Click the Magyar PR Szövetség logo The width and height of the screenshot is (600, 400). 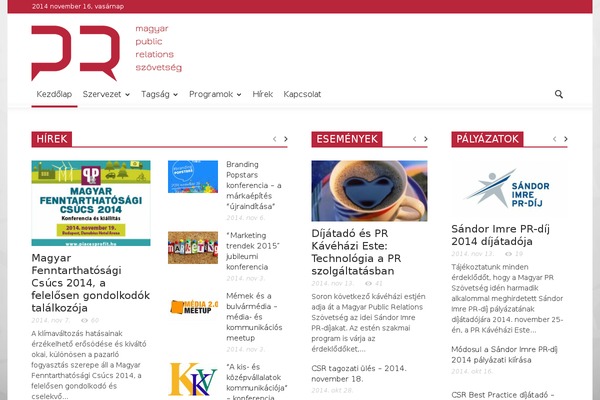(106, 53)
